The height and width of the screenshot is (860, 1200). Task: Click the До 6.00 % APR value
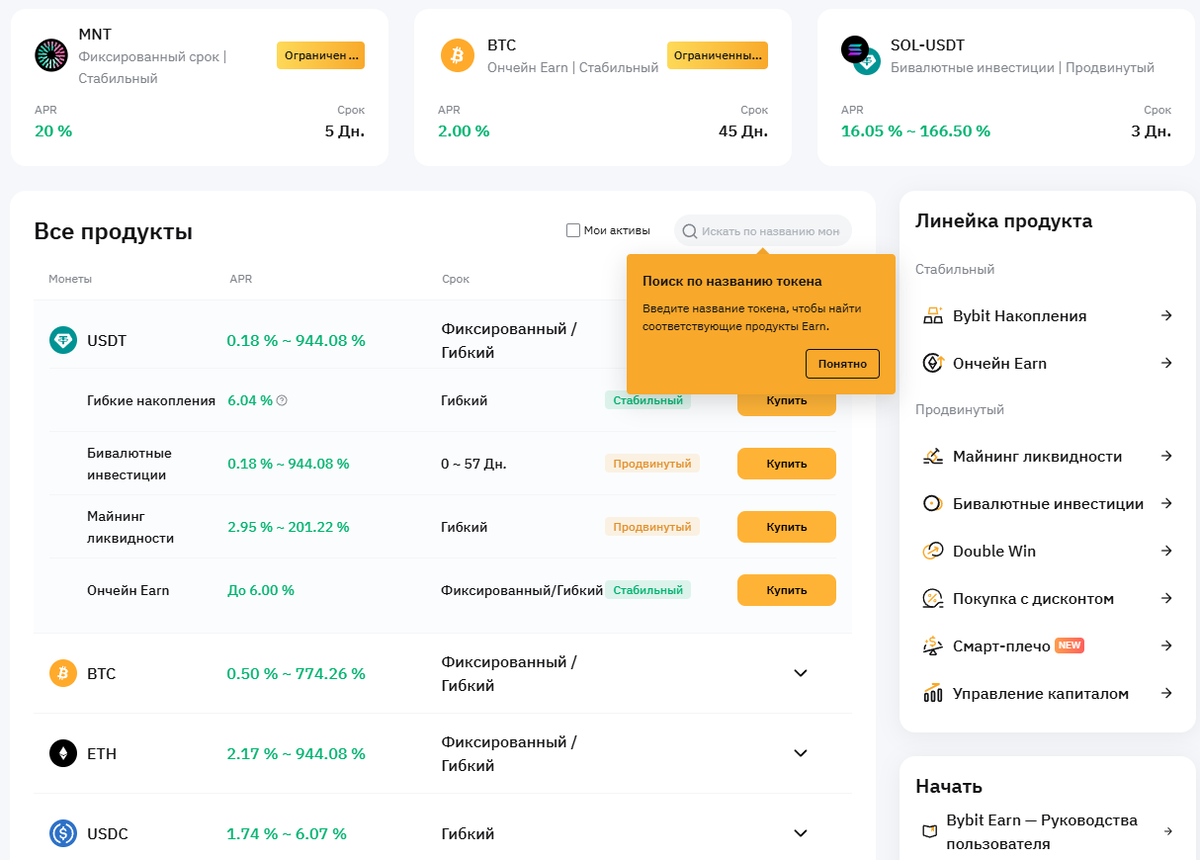coord(261,590)
